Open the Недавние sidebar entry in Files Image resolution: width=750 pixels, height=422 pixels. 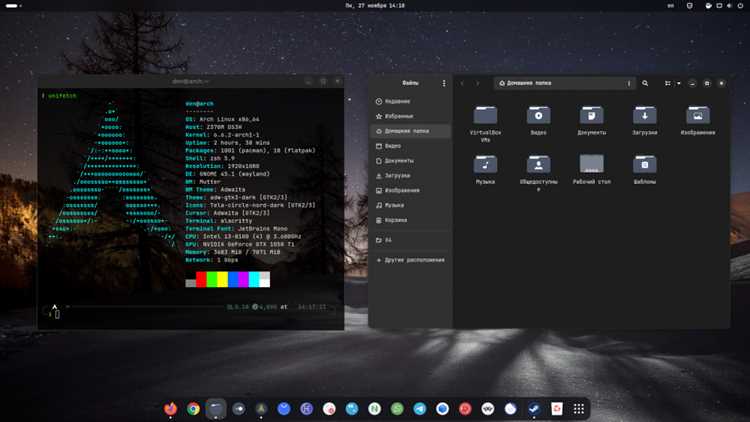click(410, 101)
